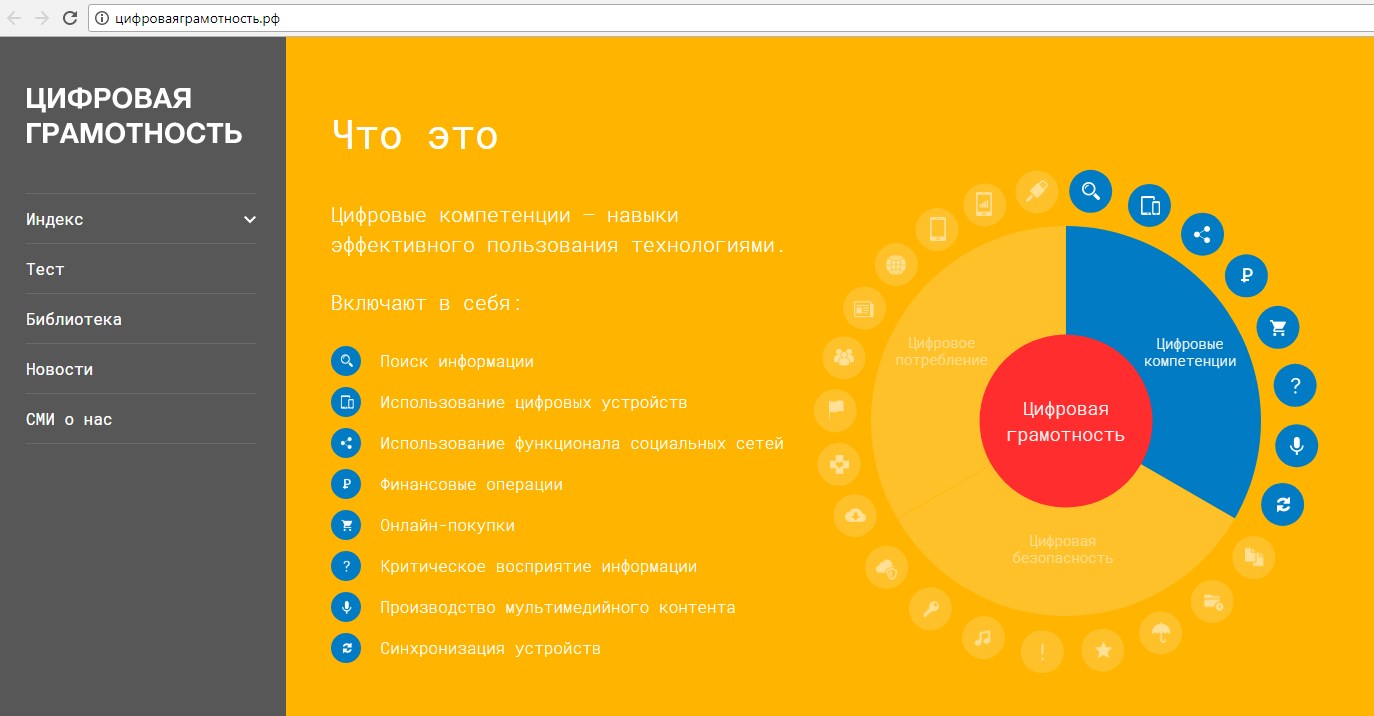1374x716 pixels.
Task: Click the ЦИФРОВАЯ ГРАМОТНОСТЬ site logo
Action: pos(134,115)
